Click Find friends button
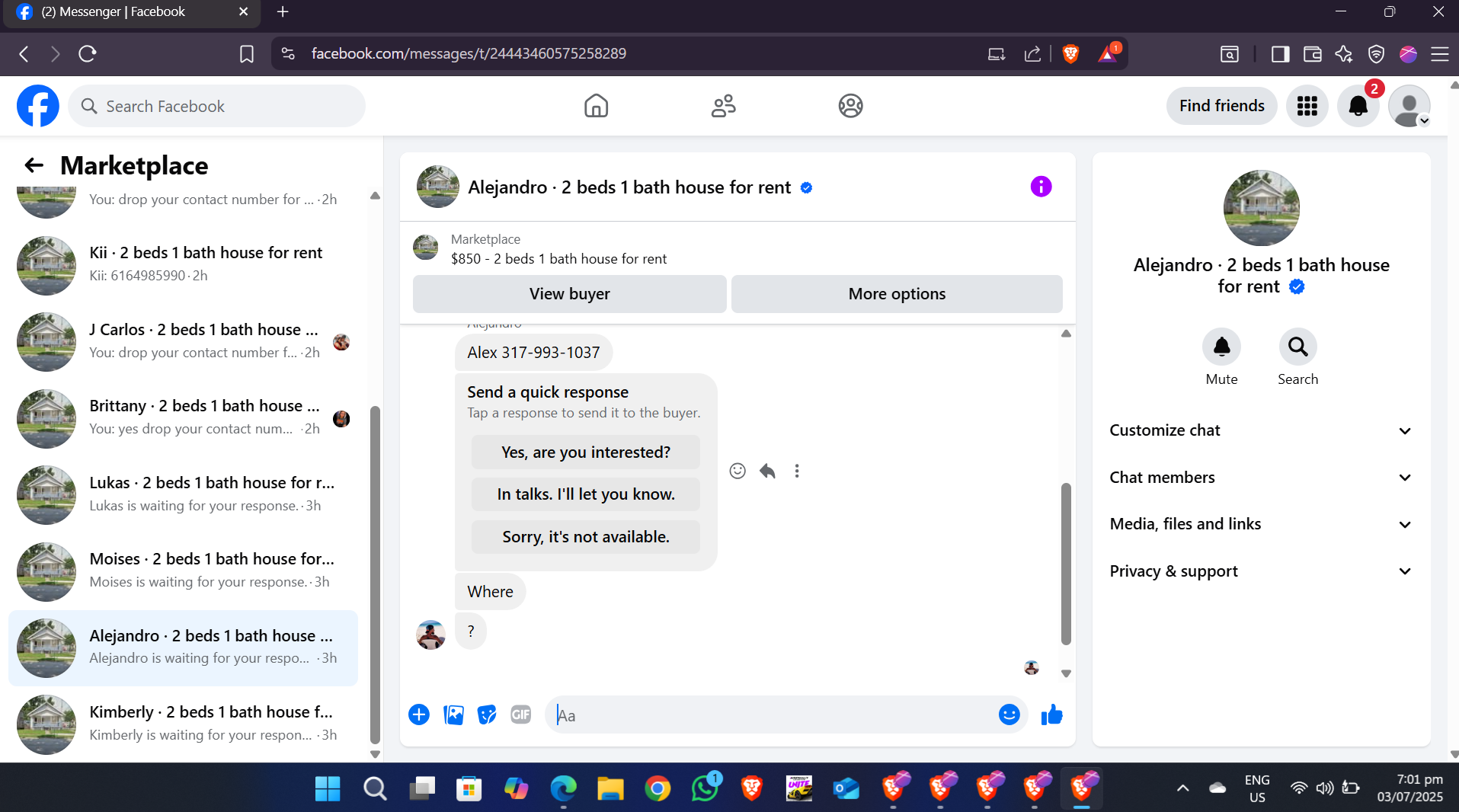The width and height of the screenshot is (1459, 812). coord(1221,106)
